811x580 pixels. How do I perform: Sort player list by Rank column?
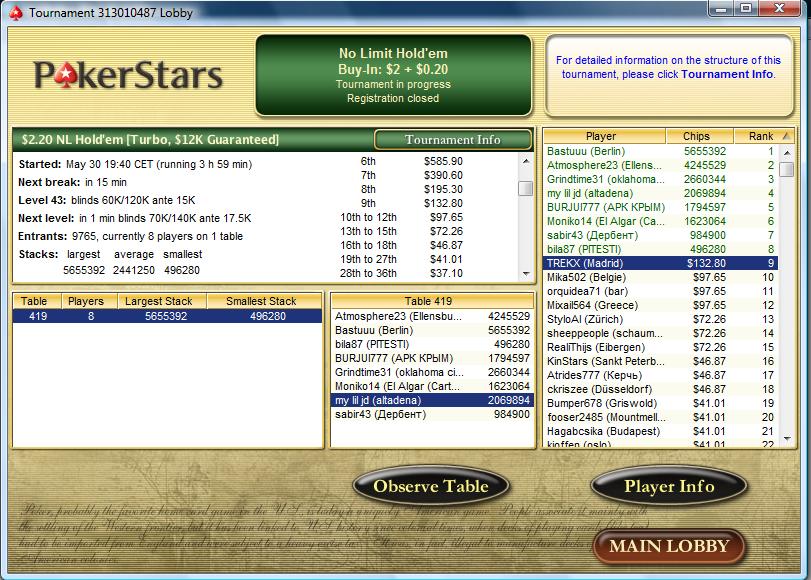click(x=763, y=136)
